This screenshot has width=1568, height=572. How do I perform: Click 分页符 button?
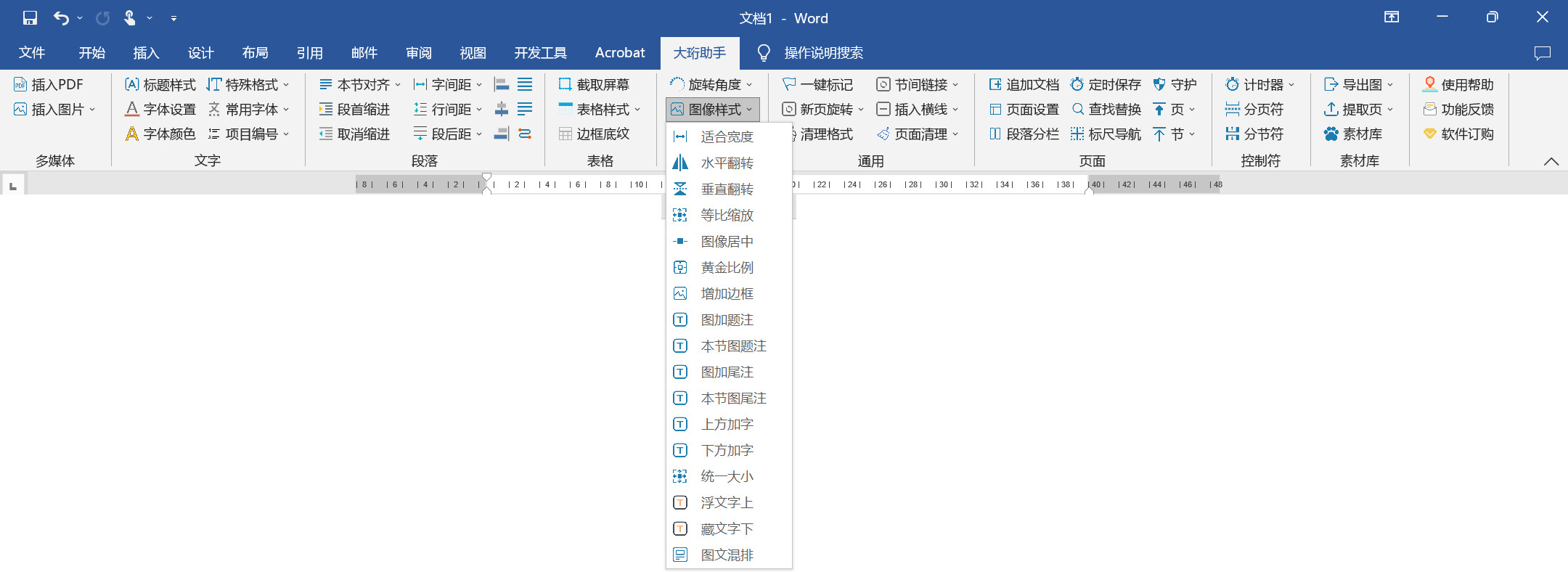(1254, 110)
